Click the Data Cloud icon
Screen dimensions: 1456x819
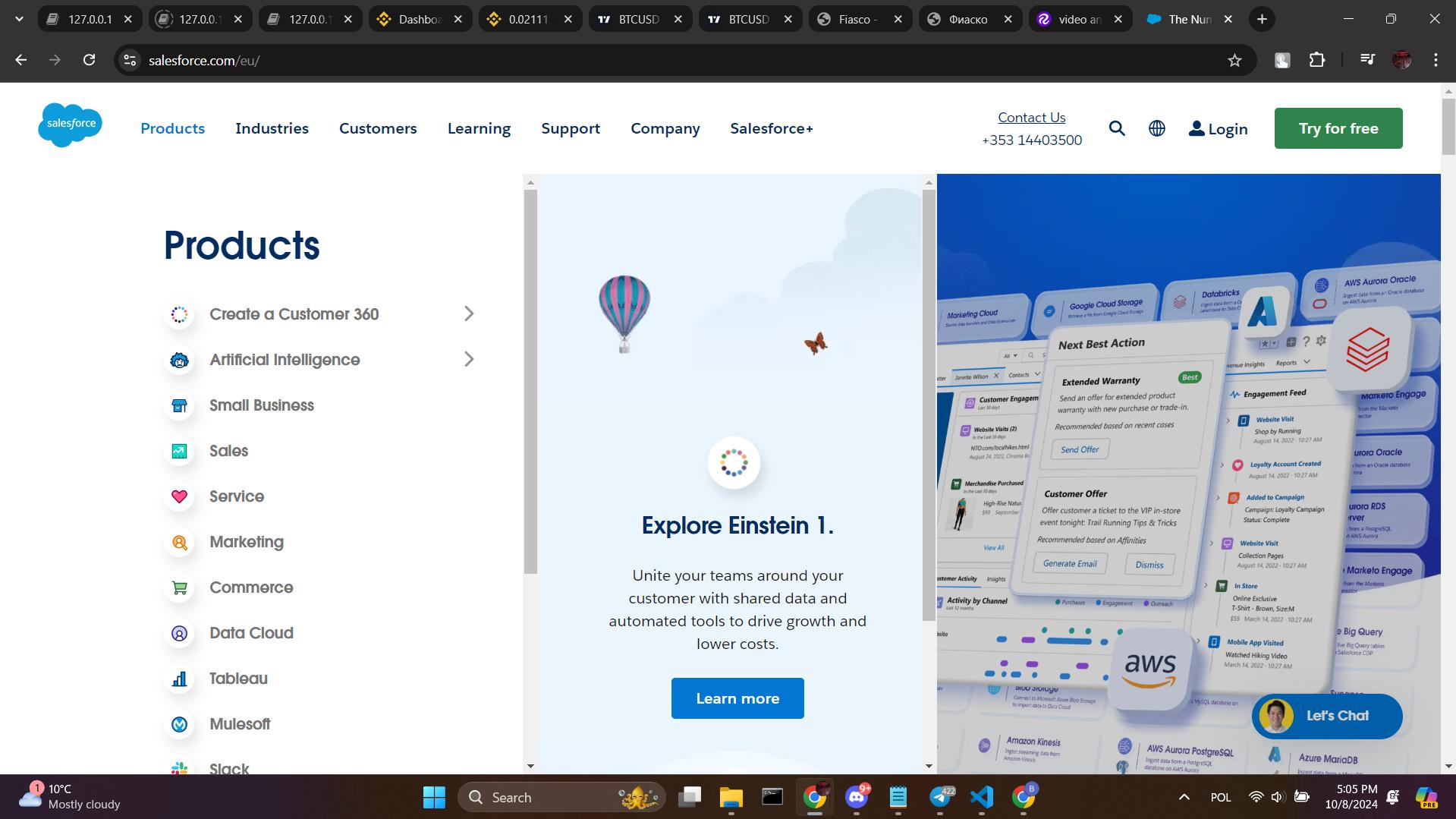click(x=179, y=633)
